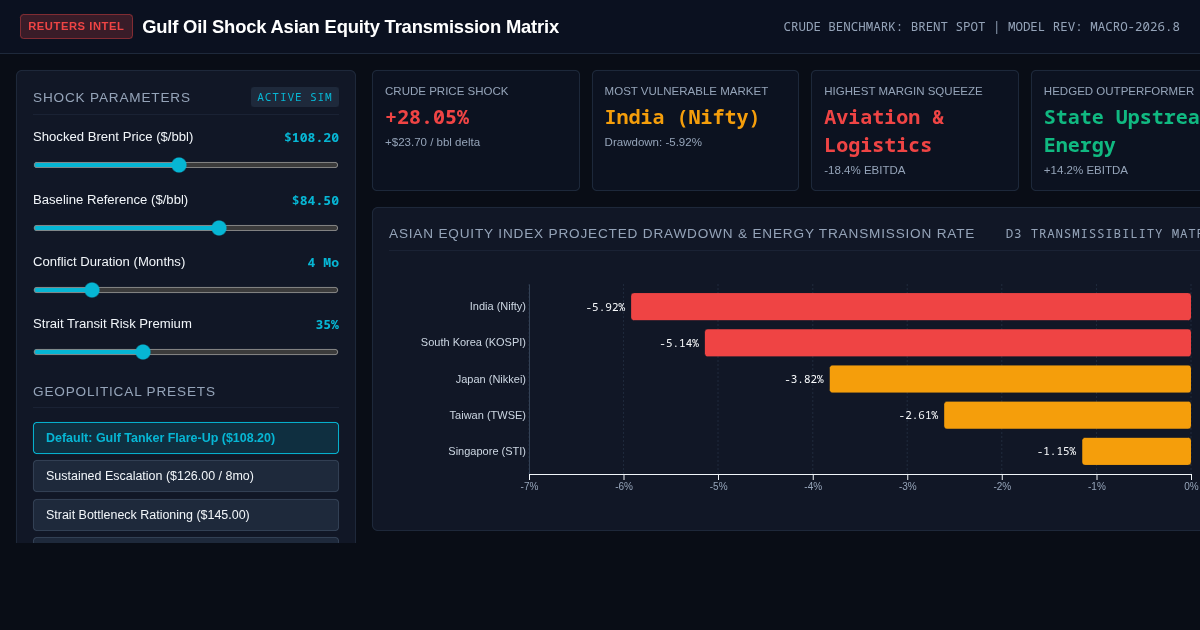
Task: Click the $108.20 shocked price value
Action: [x=311, y=138]
